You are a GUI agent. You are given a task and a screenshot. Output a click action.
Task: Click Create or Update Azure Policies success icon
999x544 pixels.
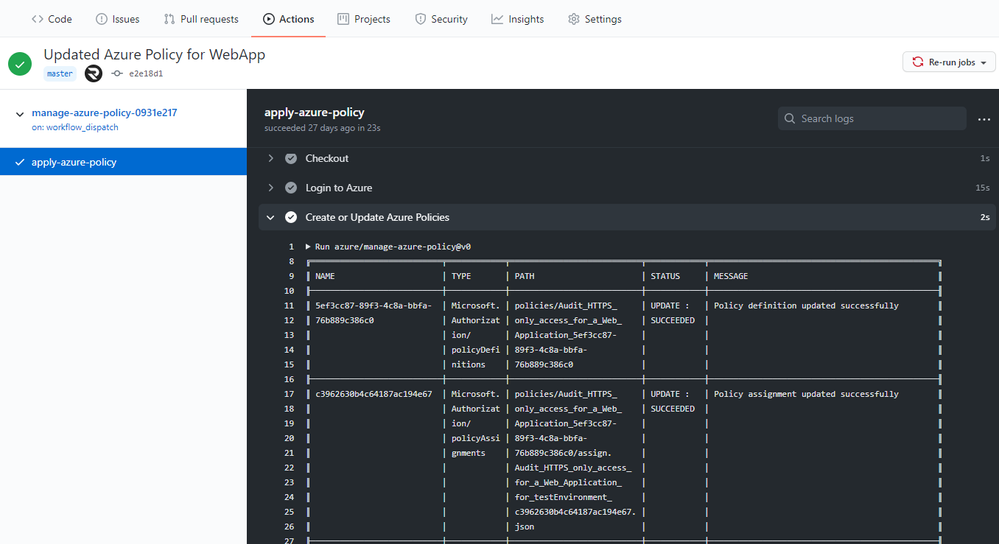coord(291,217)
